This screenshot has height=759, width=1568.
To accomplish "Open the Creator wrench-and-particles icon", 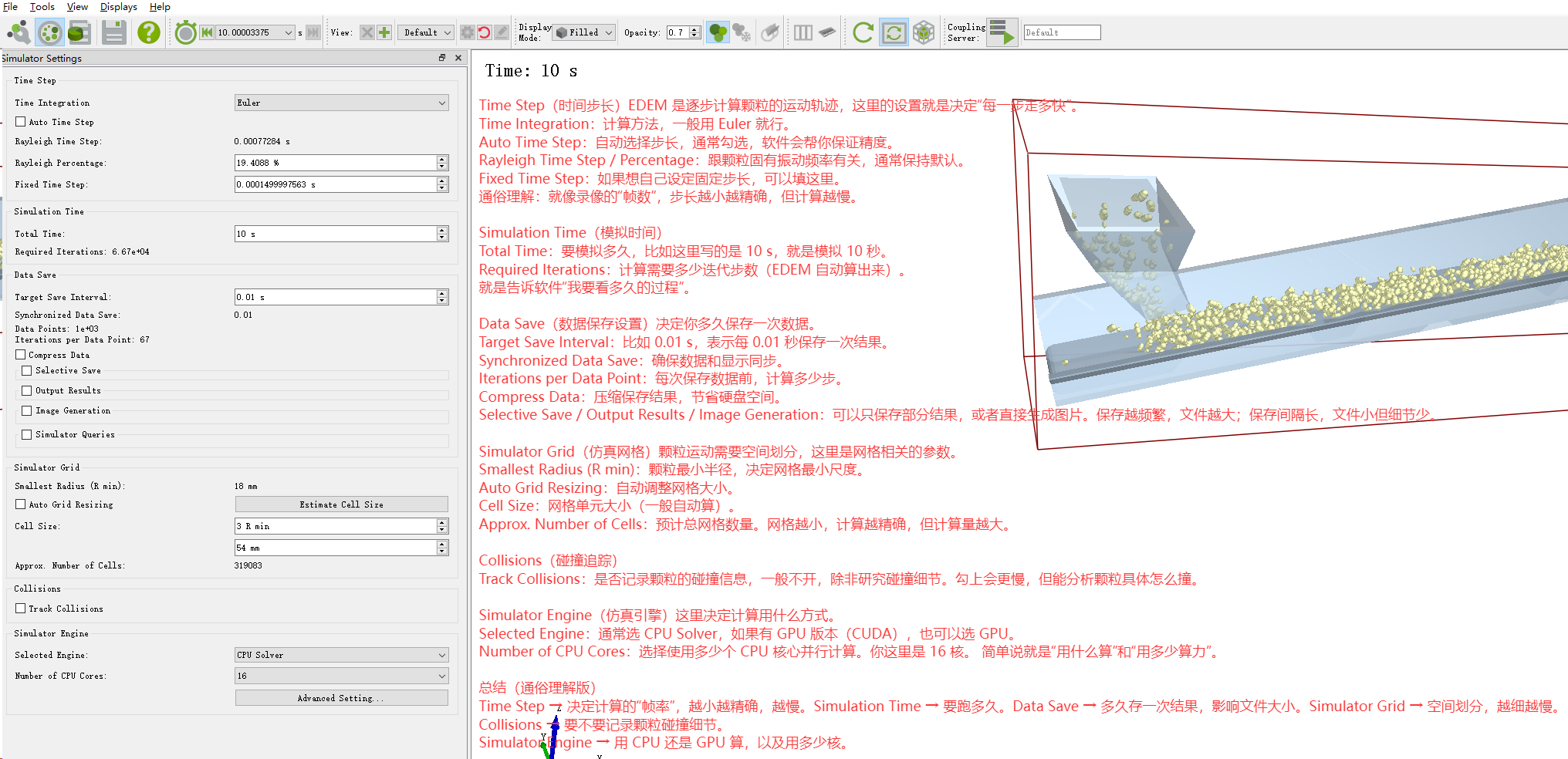I will (x=19, y=32).
